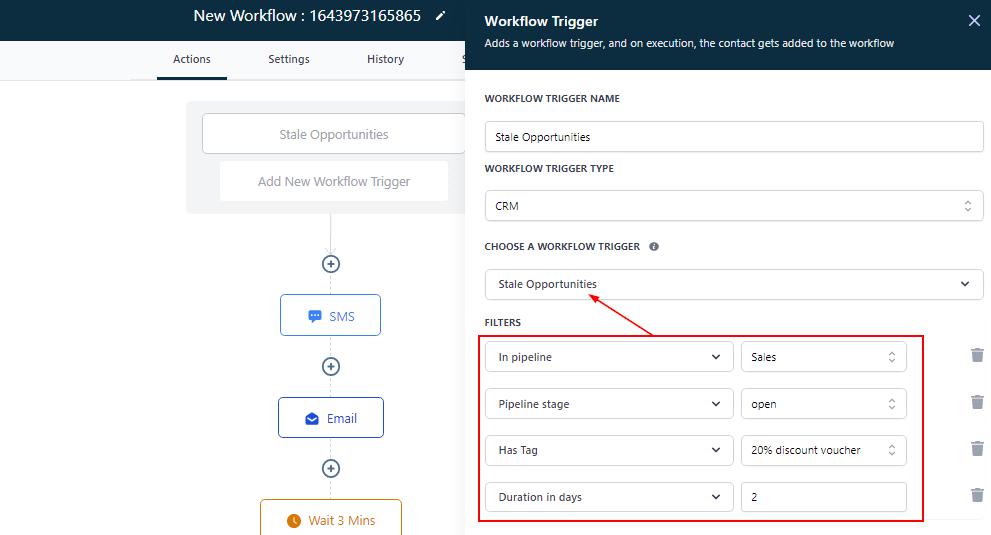Remove the Has Tag filter row
The width and height of the screenshot is (991, 535).
pyautogui.click(x=977, y=449)
